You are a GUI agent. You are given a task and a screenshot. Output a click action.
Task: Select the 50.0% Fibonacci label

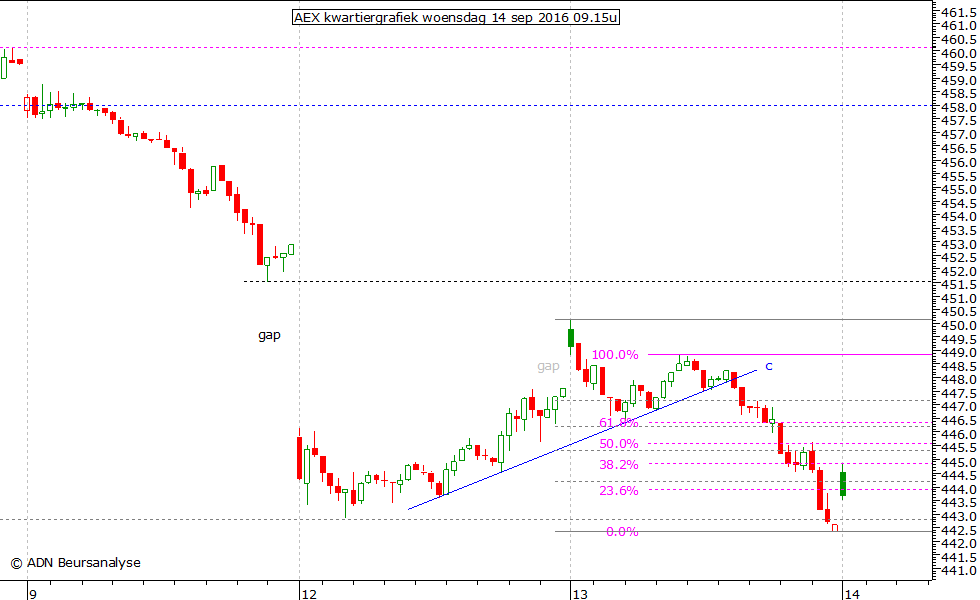(x=619, y=444)
